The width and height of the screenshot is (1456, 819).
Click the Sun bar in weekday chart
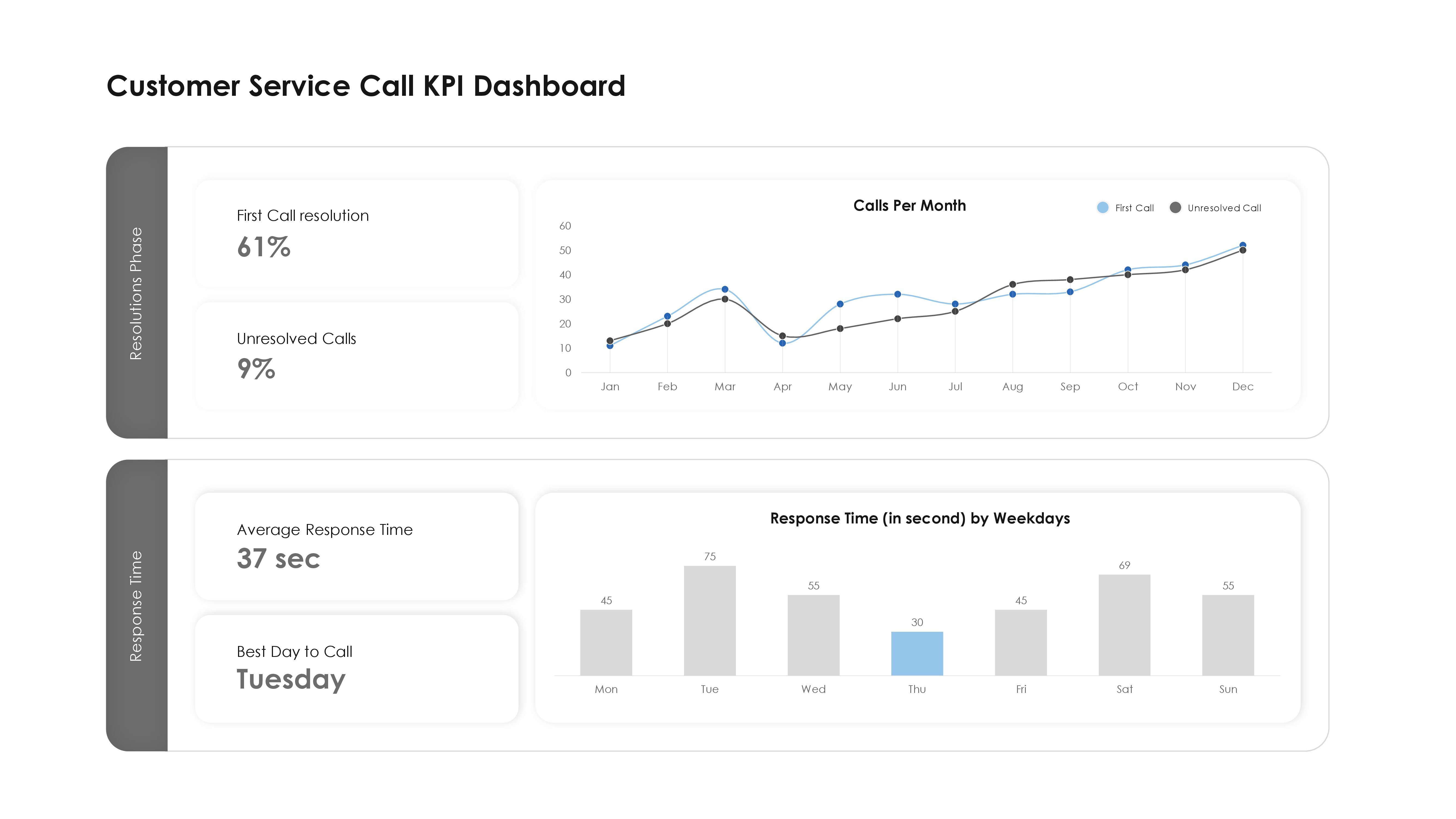1228,635
